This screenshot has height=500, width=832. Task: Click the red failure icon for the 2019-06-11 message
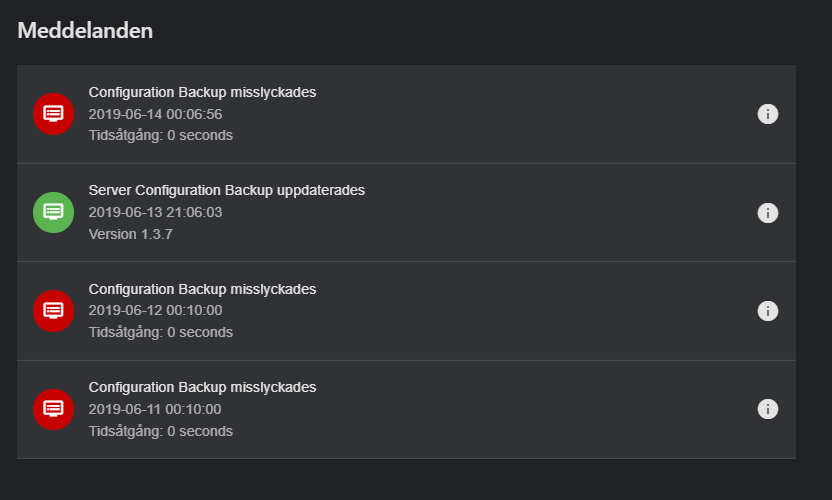53,409
